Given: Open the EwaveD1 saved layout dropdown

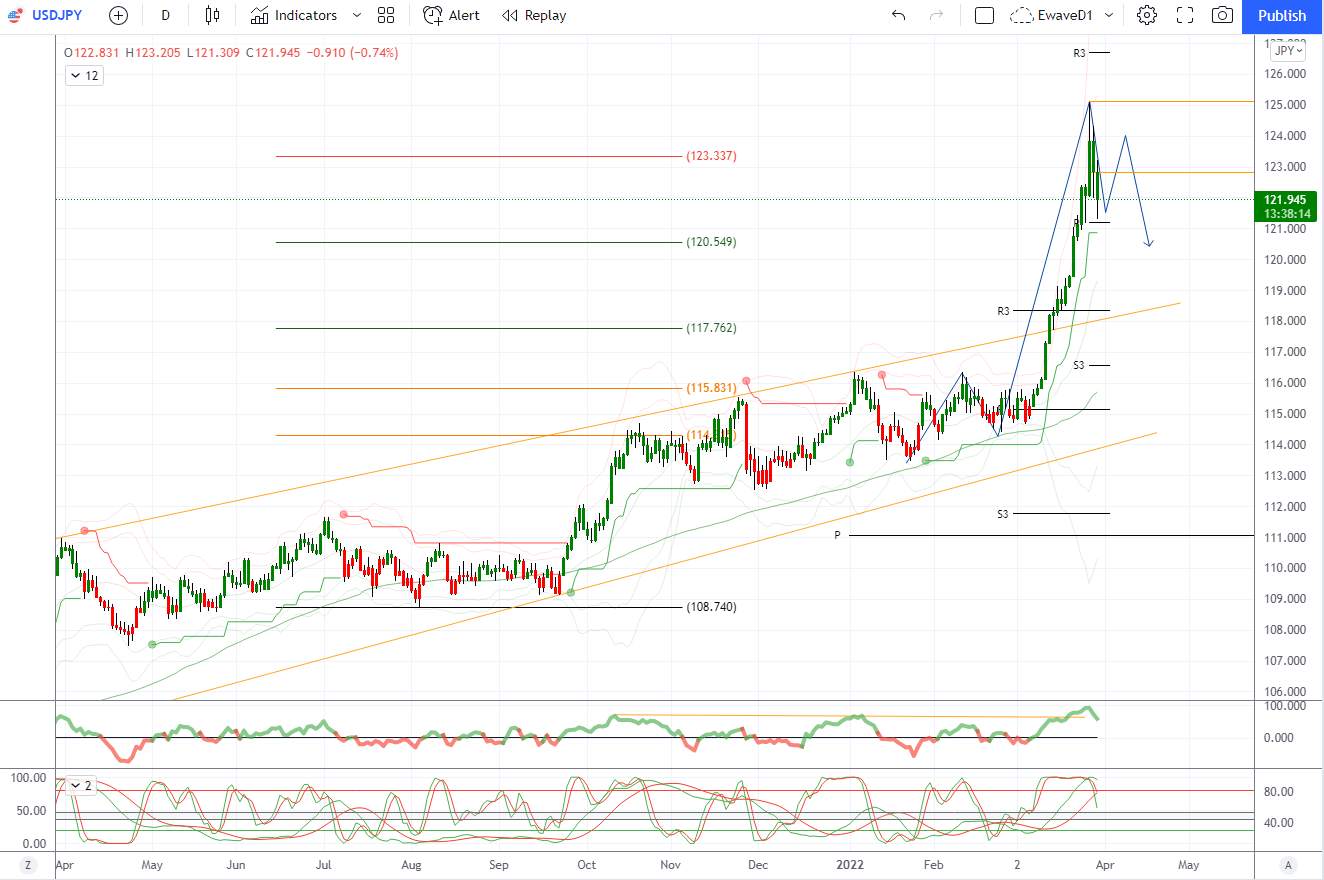Looking at the screenshot, I should click(x=1062, y=15).
